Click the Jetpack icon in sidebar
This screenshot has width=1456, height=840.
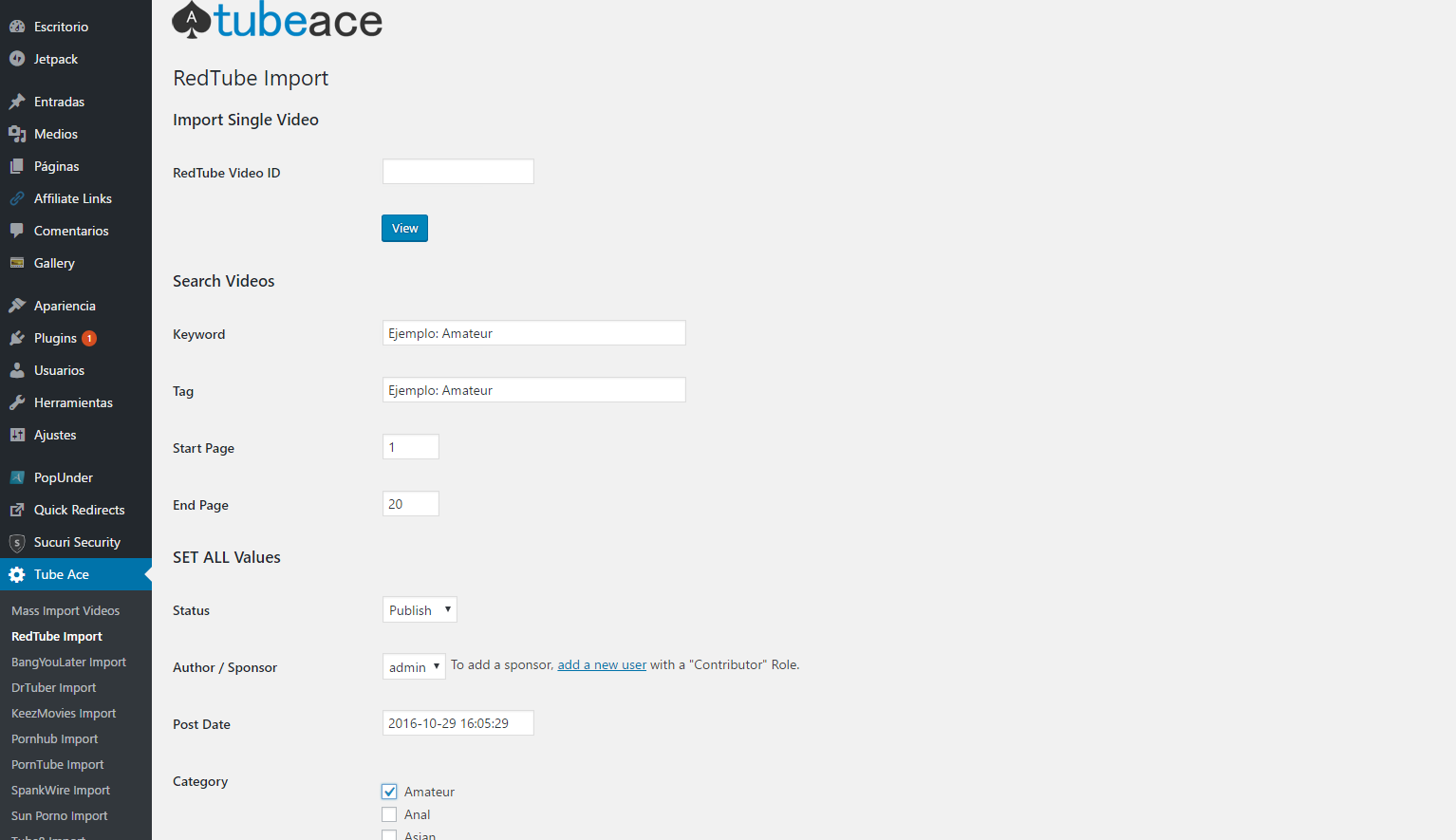point(17,59)
